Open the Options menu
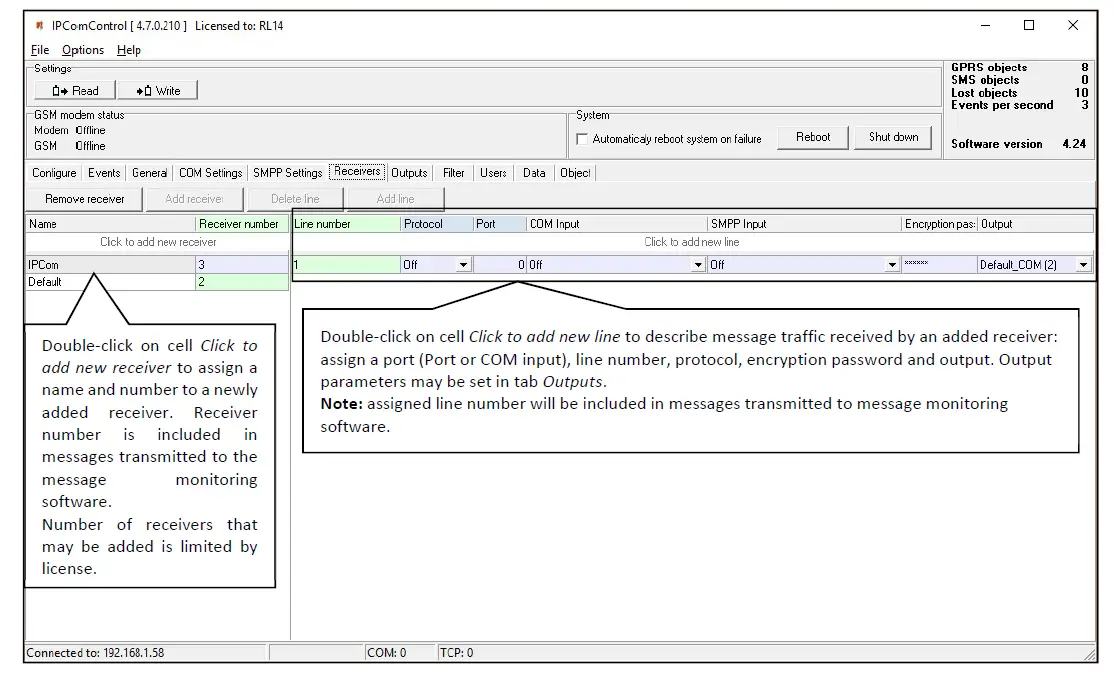The image size is (1114, 680). (x=83, y=50)
